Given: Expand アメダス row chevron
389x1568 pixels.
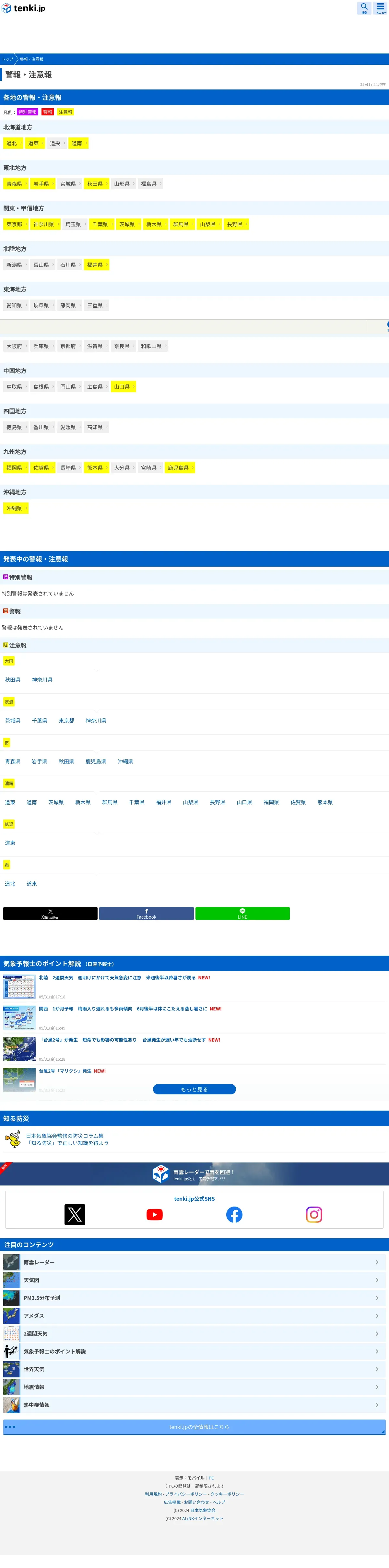Looking at the screenshot, I should (377, 1315).
